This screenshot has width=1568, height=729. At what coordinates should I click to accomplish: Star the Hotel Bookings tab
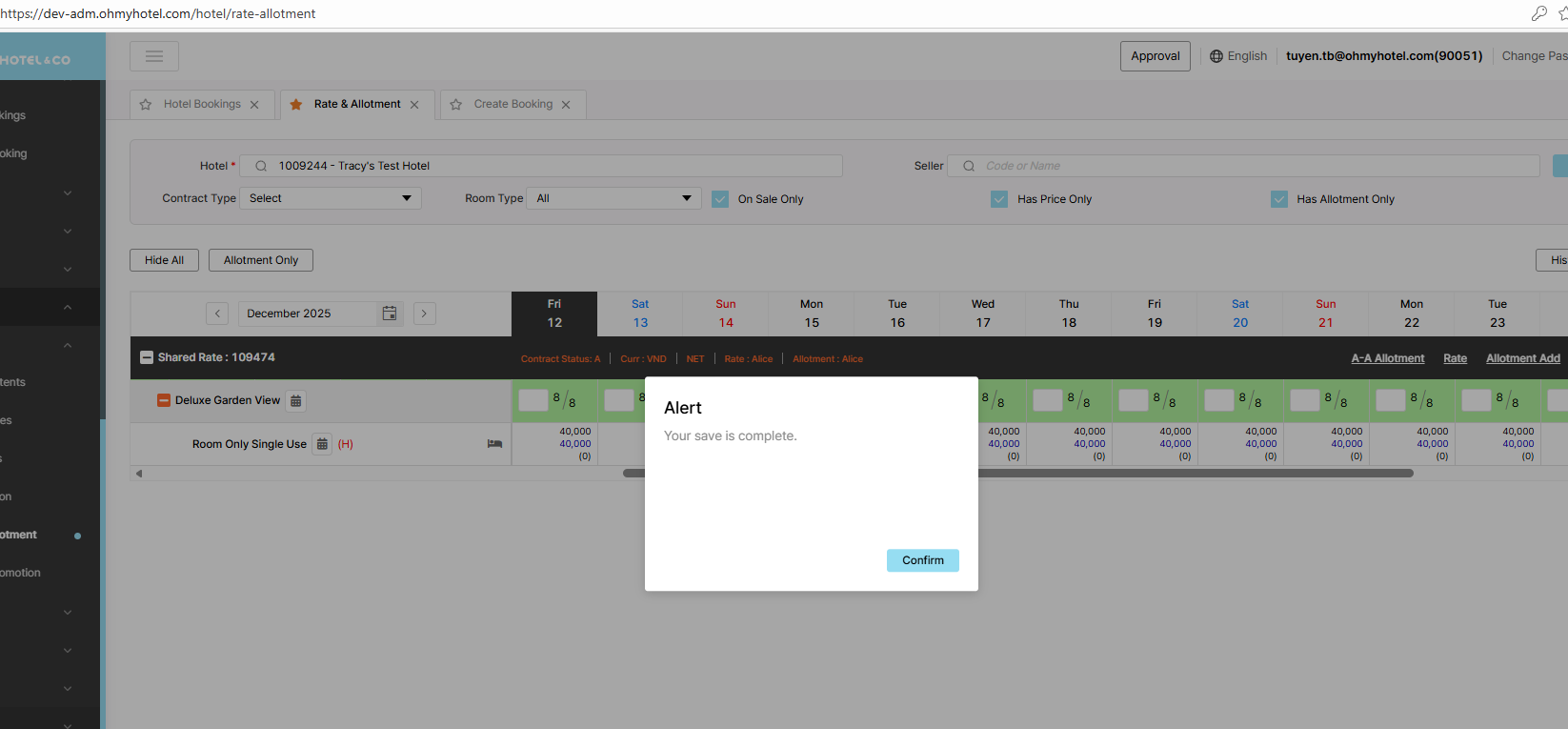(146, 105)
